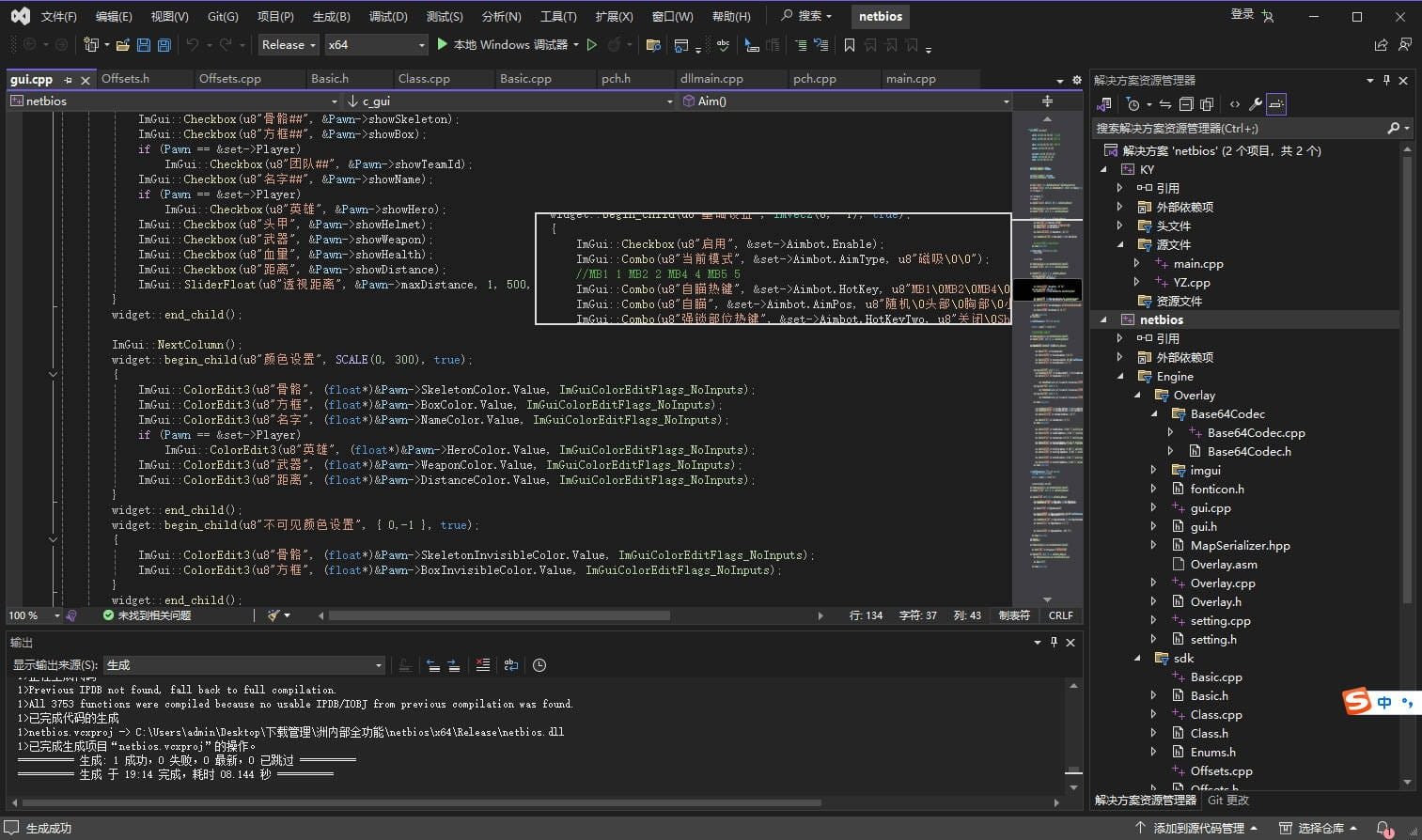Click the bookmark toggle icon in toolbar
Viewport: 1422px width, 840px height.
[850, 45]
